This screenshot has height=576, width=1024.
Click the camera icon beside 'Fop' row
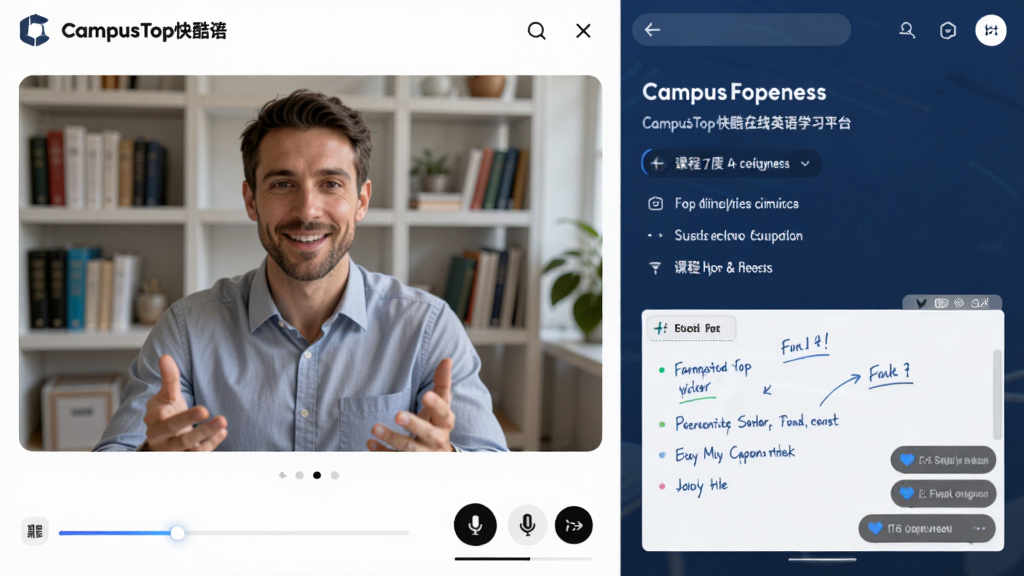655,204
